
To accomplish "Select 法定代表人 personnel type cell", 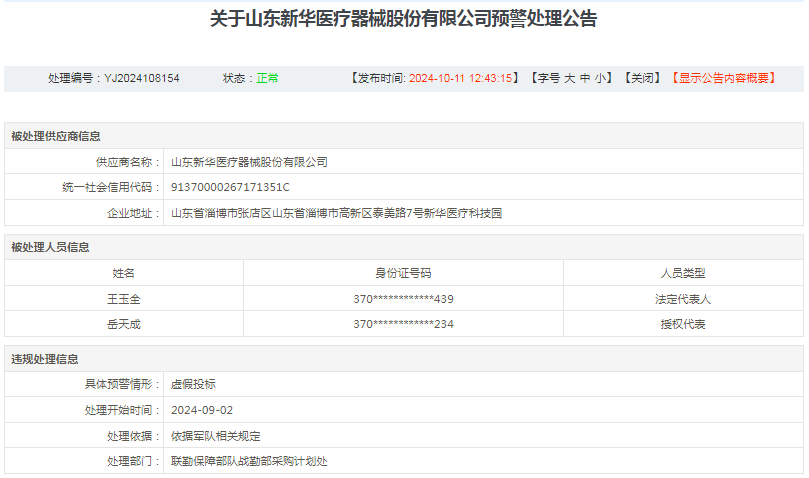I will [x=683, y=299].
